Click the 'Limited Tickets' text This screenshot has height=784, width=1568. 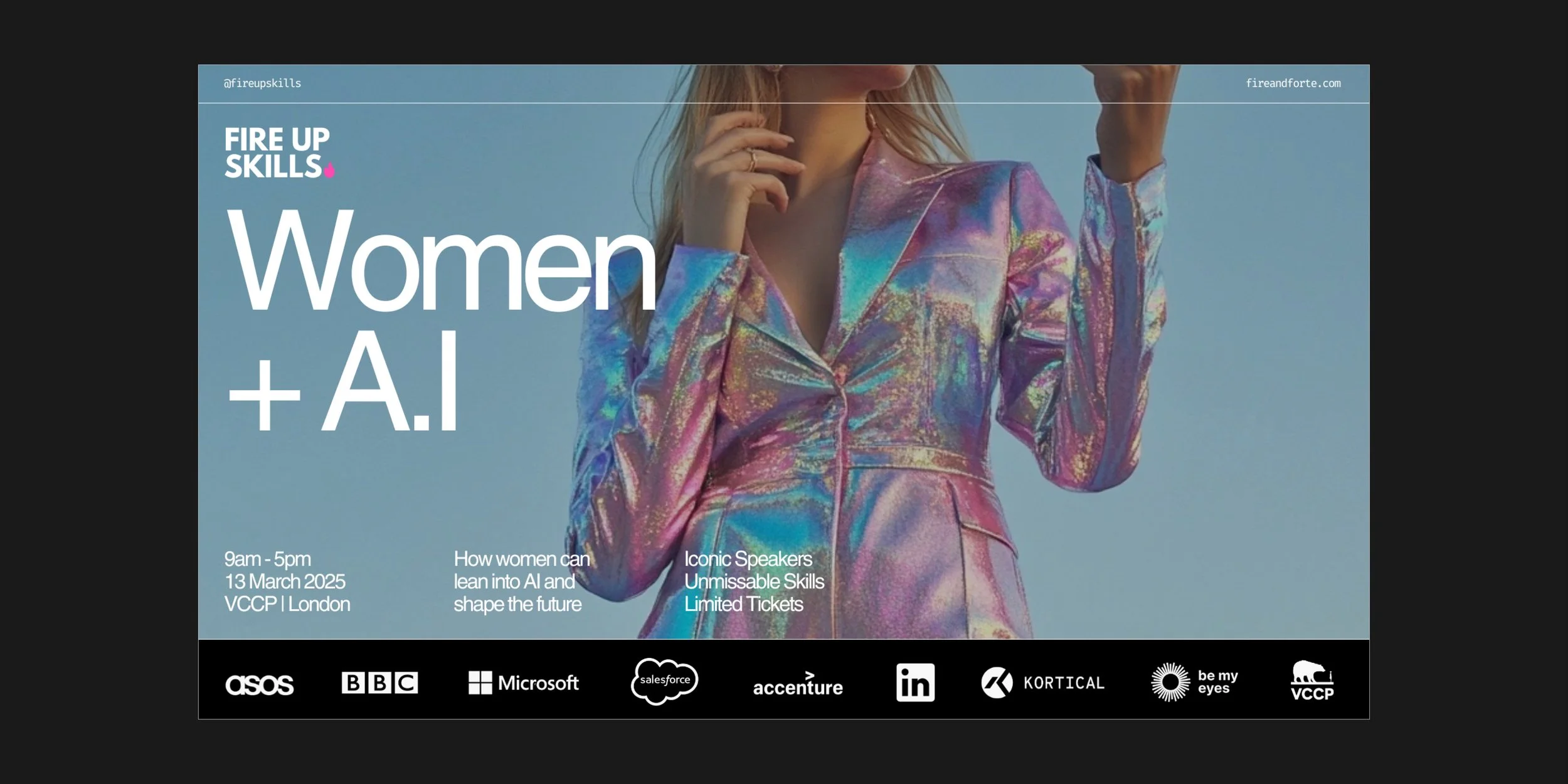(x=743, y=604)
